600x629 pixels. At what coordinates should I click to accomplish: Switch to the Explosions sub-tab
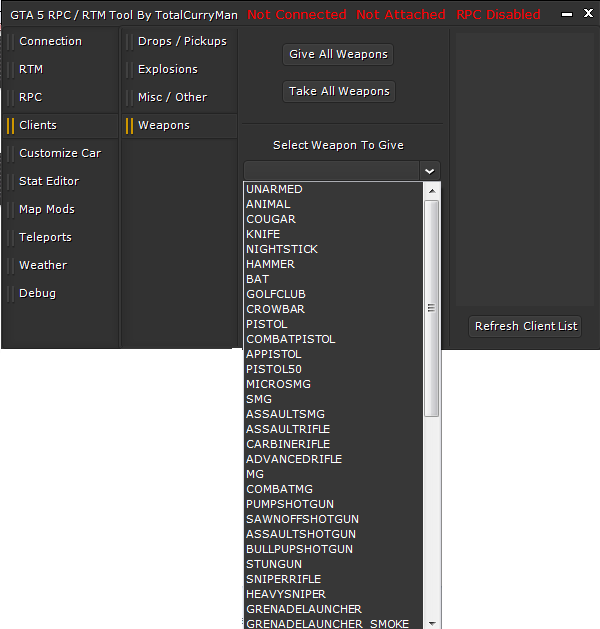tap(168, 69)
